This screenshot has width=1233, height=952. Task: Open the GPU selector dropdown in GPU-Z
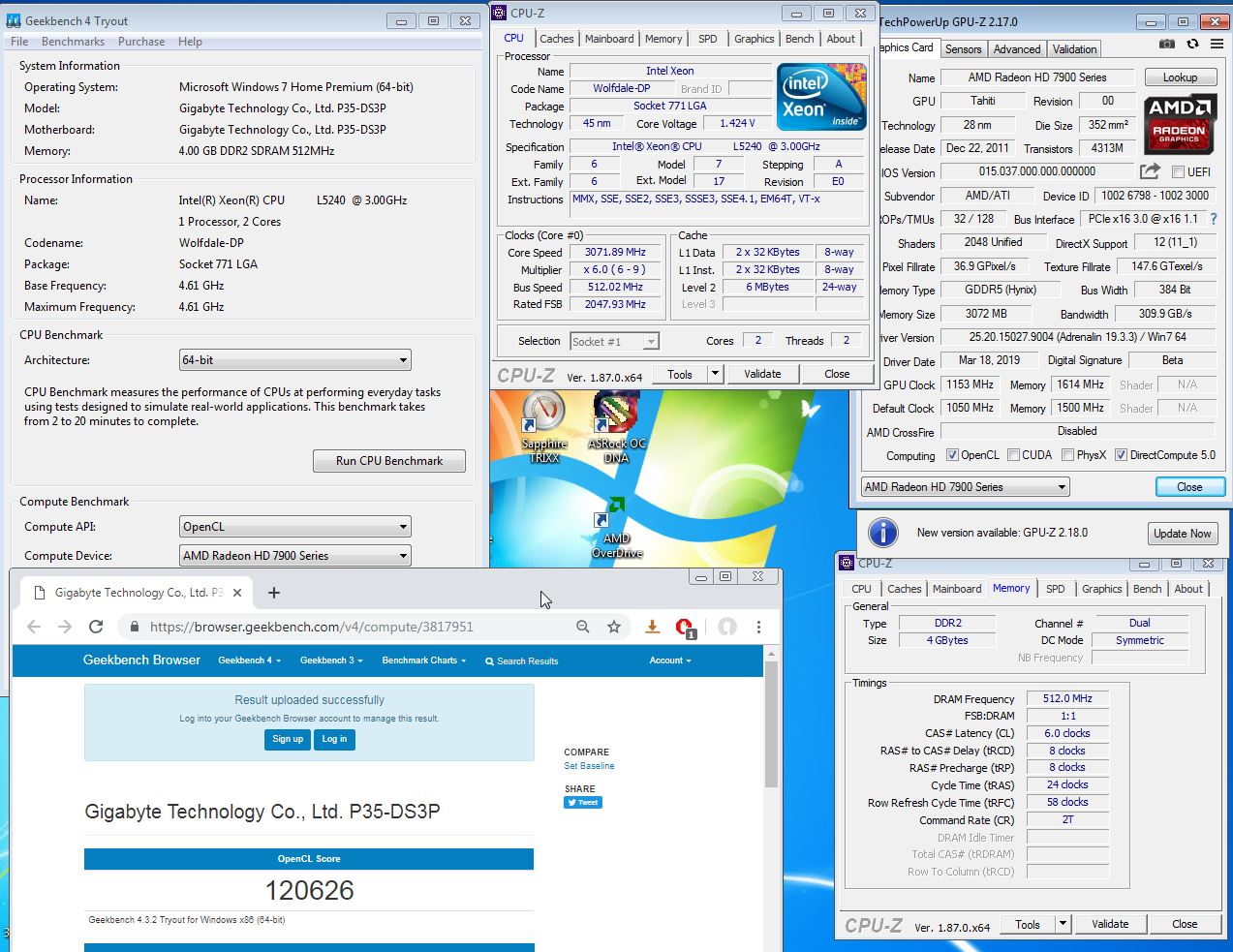(x=966, y=487)
